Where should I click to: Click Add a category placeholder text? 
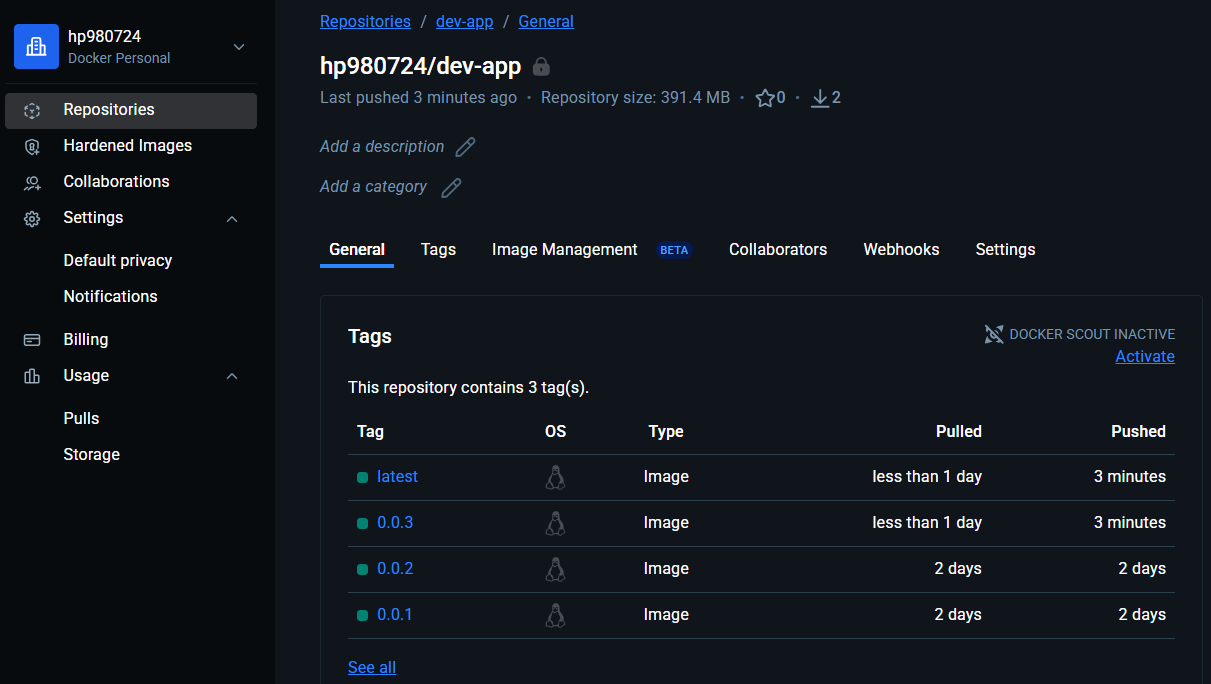[x=373, y=187]
